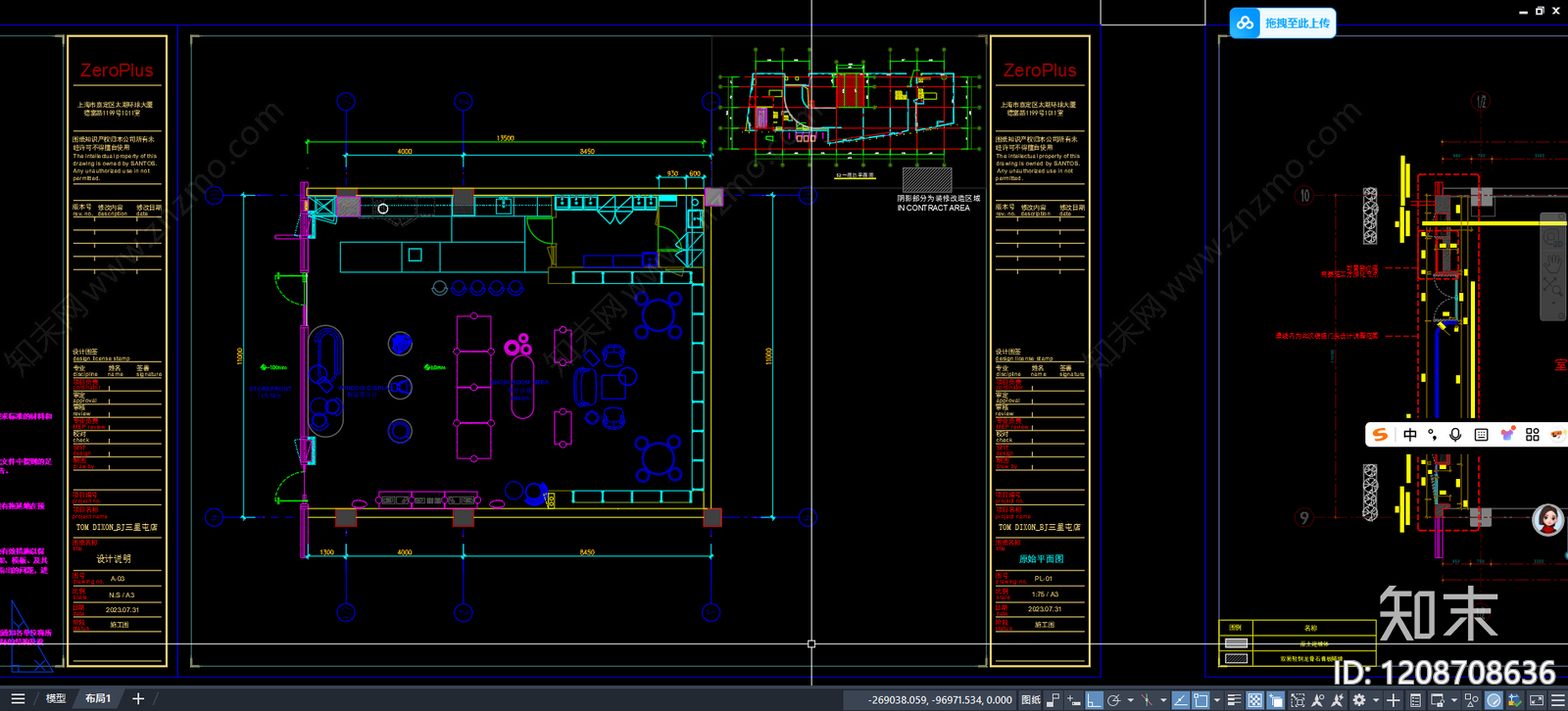
Task: Switch to the 模型 model tab
Action: coord(56,699)
